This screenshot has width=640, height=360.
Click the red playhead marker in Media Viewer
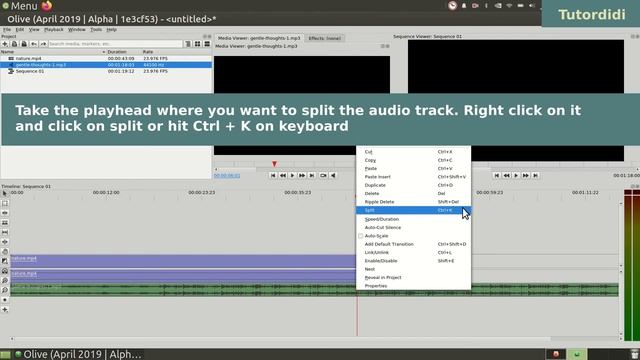[274, 164]
